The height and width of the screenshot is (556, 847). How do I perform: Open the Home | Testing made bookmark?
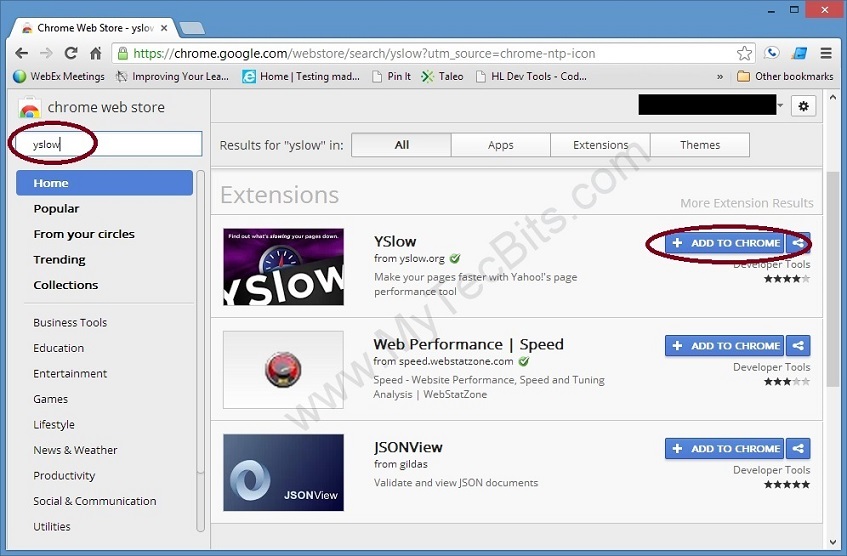(301, 77)
